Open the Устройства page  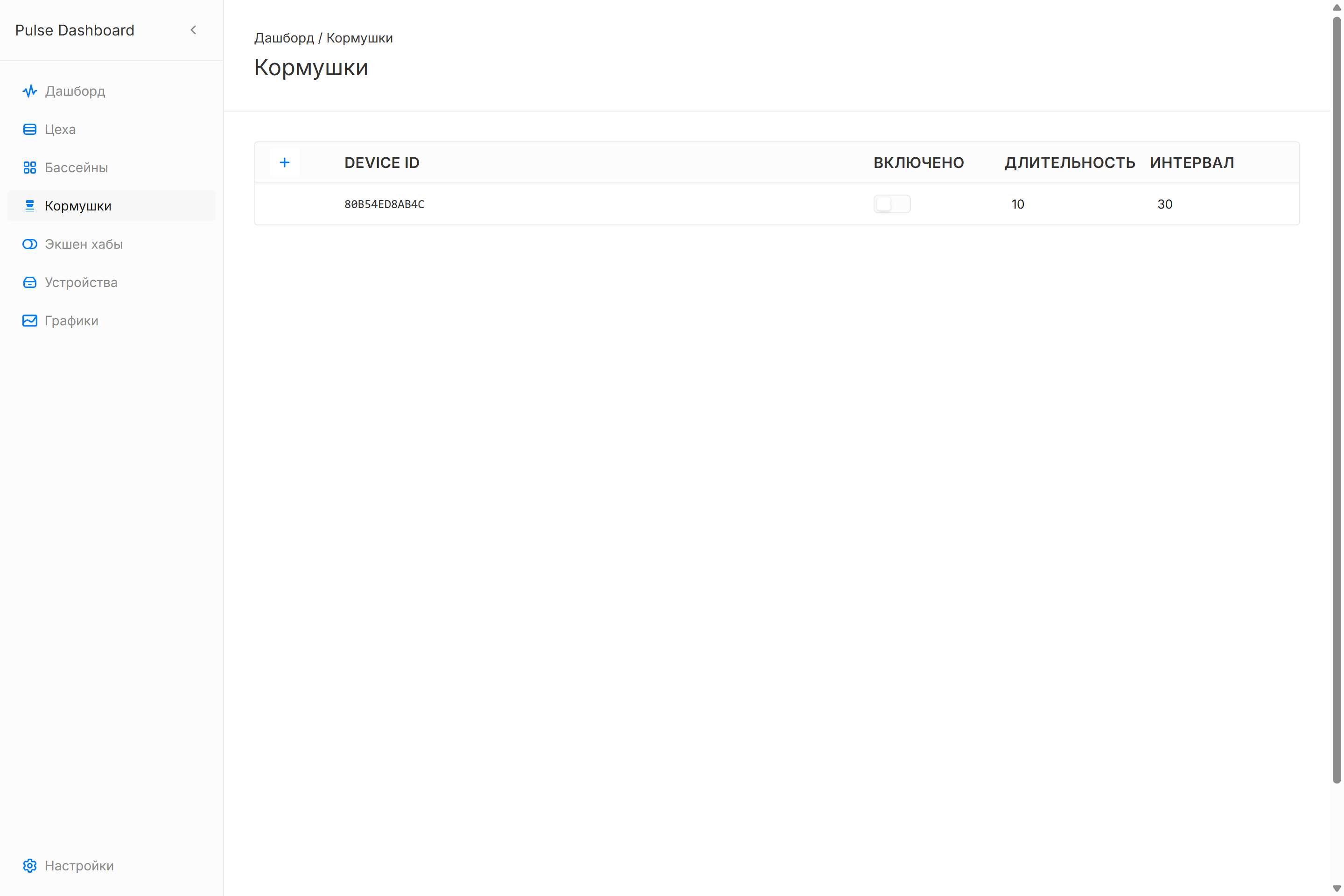pyautogui.click(x=112, y=282)
